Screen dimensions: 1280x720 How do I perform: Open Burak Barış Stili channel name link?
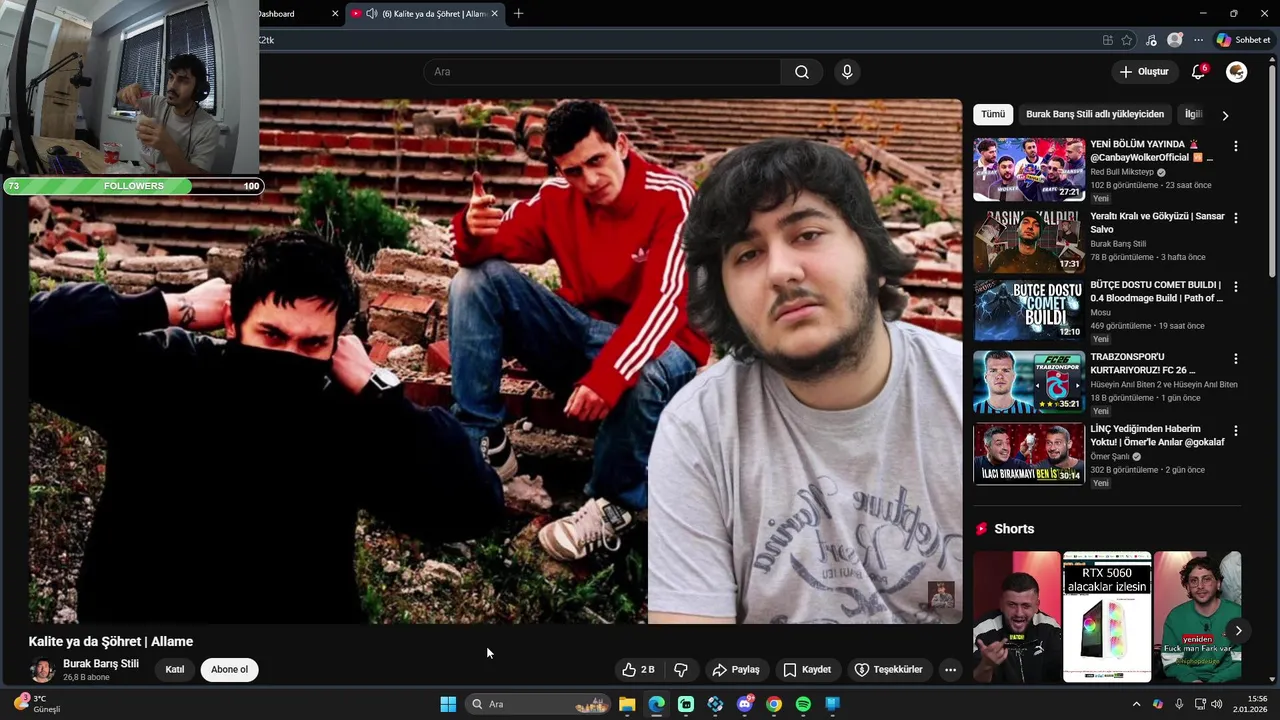pos(101,664)
